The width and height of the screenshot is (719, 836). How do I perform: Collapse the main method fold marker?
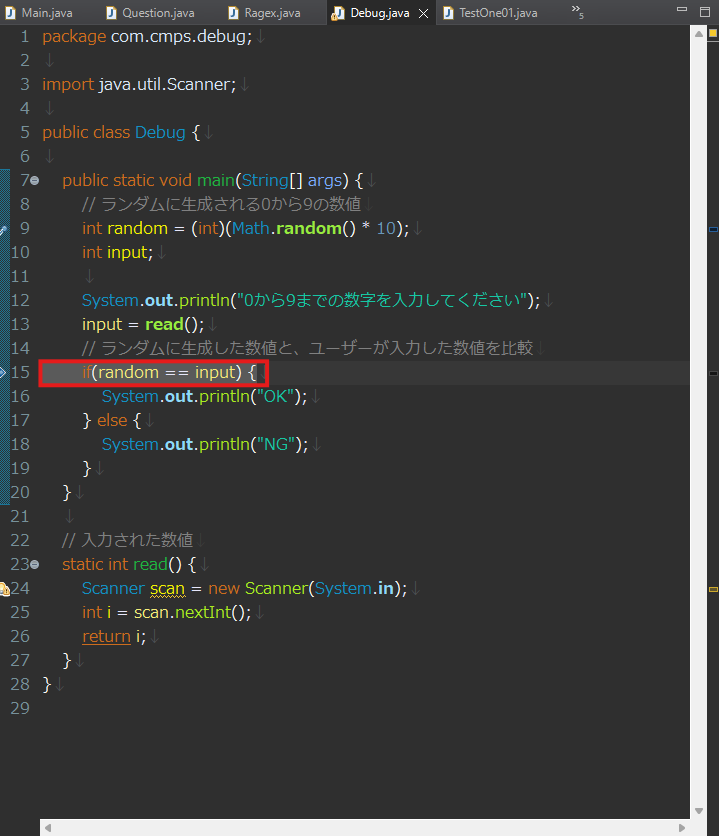35,181
